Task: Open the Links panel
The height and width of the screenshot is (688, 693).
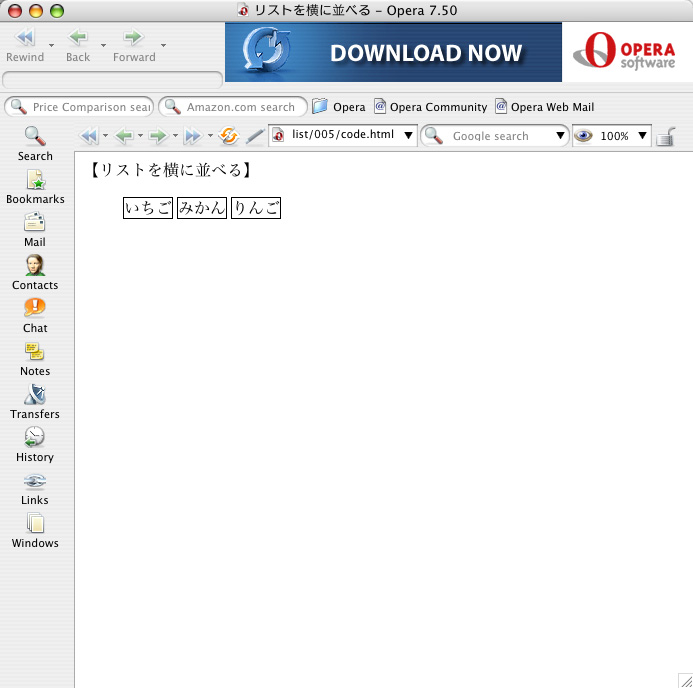Action: tap(35, 488)
